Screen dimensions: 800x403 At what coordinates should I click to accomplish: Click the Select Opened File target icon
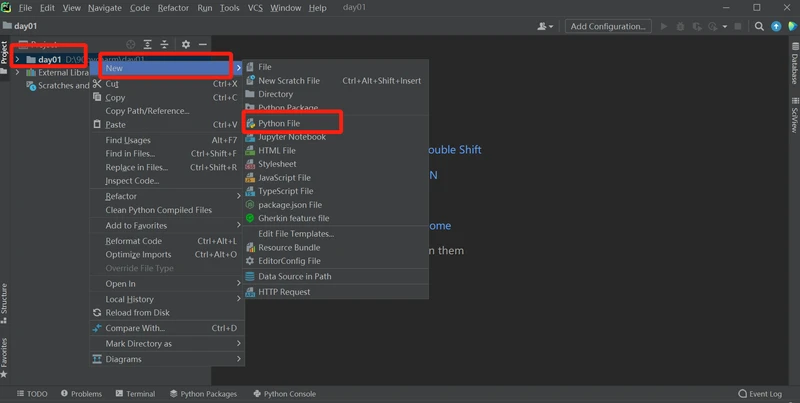[x=130, y=45]
